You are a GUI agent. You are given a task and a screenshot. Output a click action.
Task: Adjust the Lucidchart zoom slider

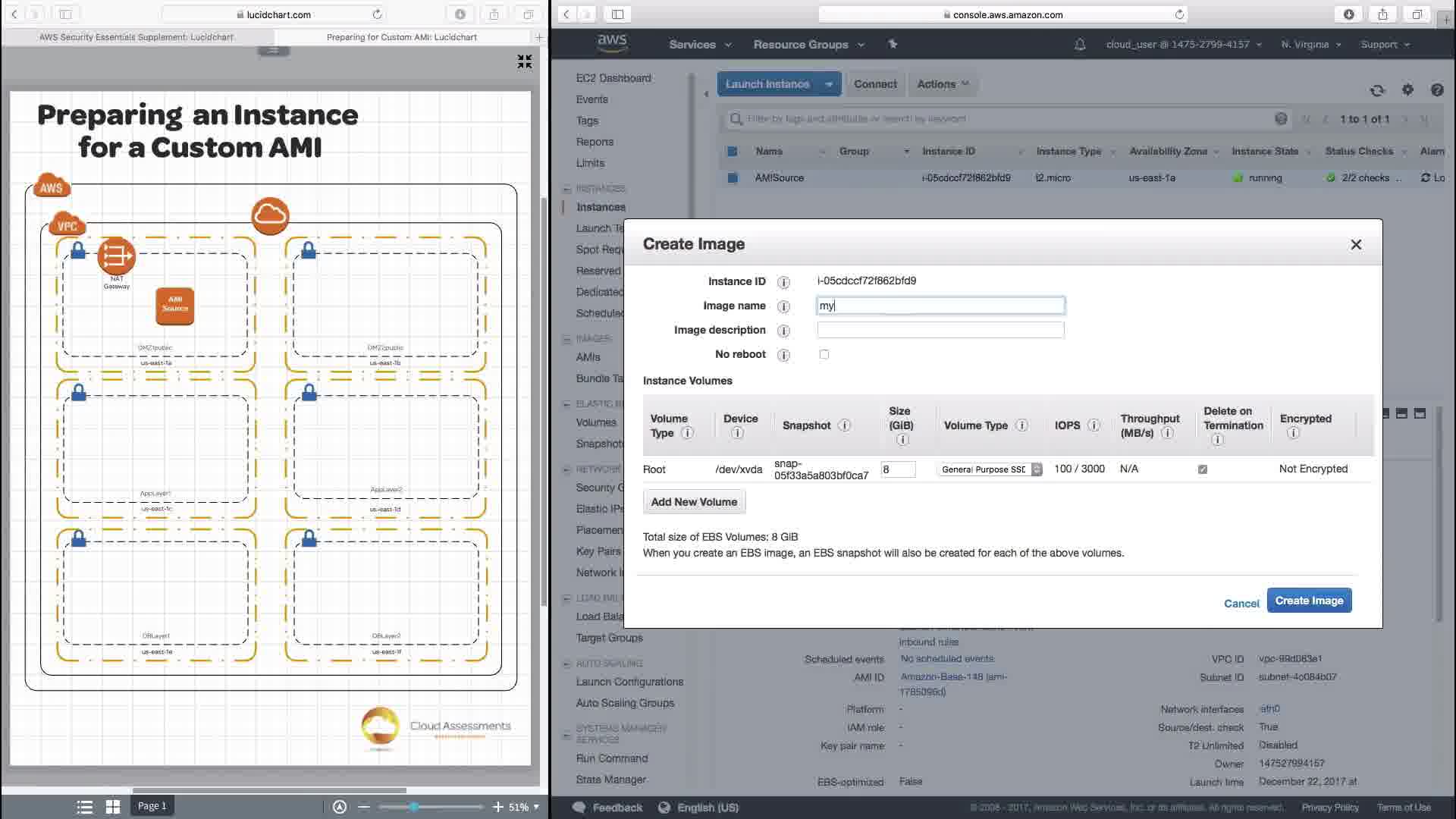click(x=414, y=807)
